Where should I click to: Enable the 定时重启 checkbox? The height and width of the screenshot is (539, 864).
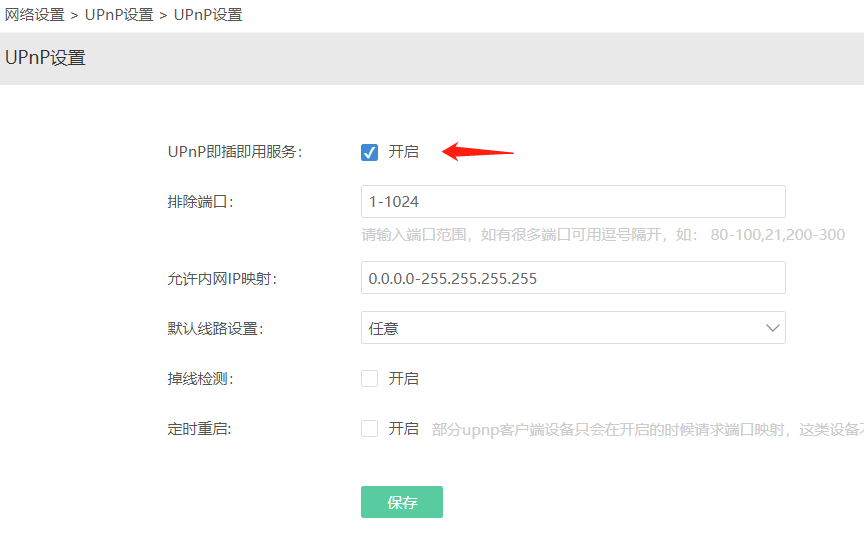point(369,428)
